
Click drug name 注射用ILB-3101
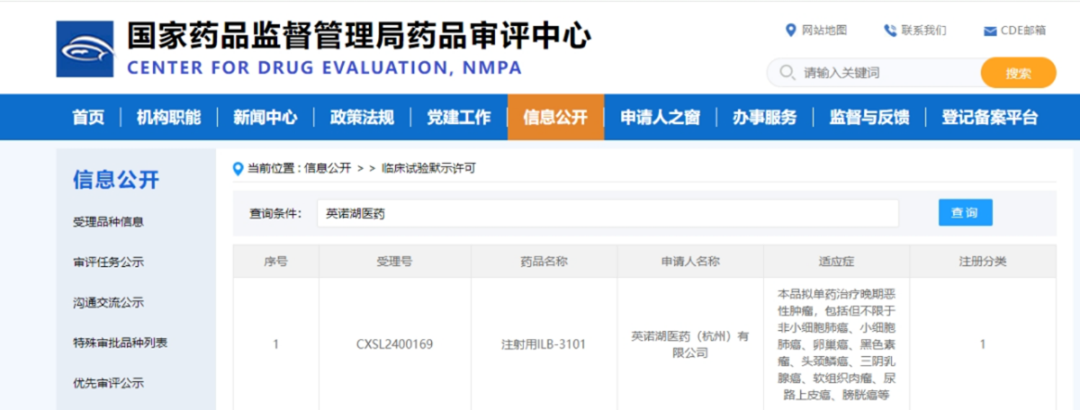[544, 344]
